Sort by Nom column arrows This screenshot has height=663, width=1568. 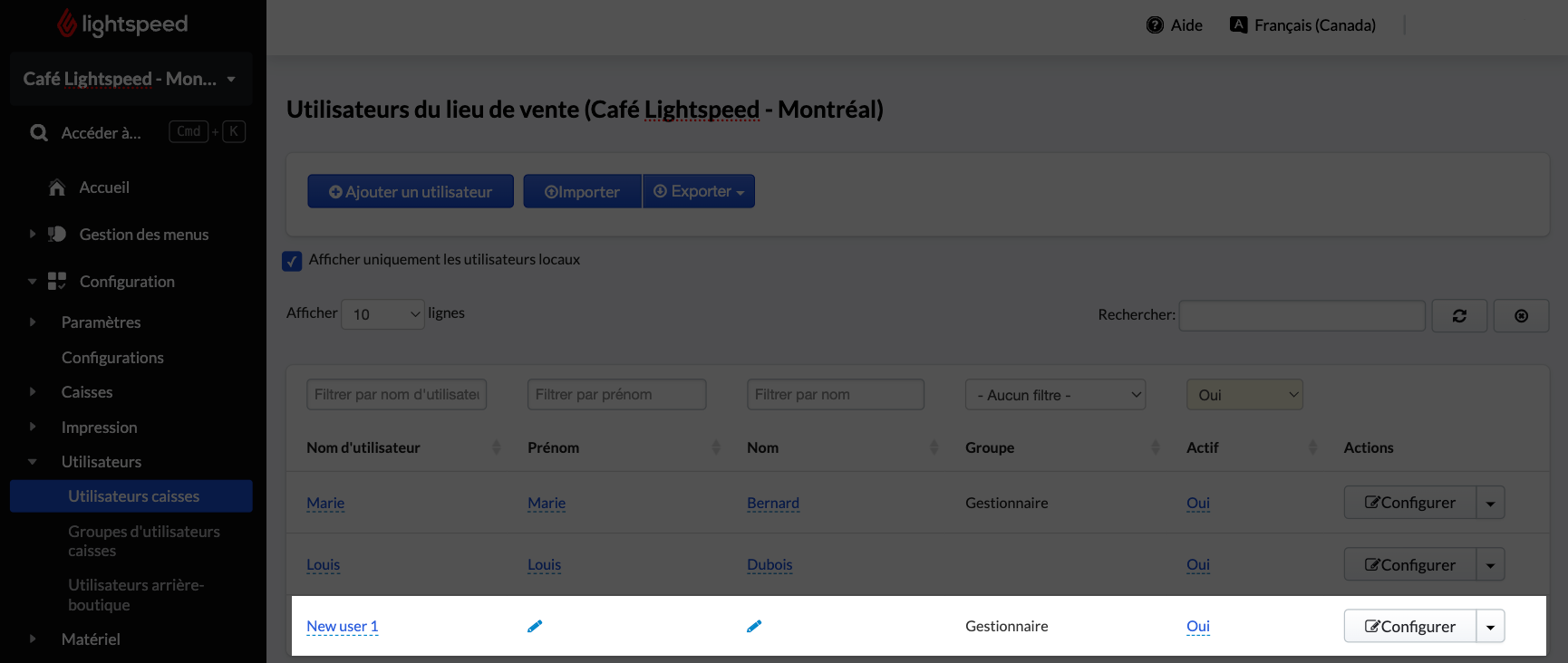934,447
